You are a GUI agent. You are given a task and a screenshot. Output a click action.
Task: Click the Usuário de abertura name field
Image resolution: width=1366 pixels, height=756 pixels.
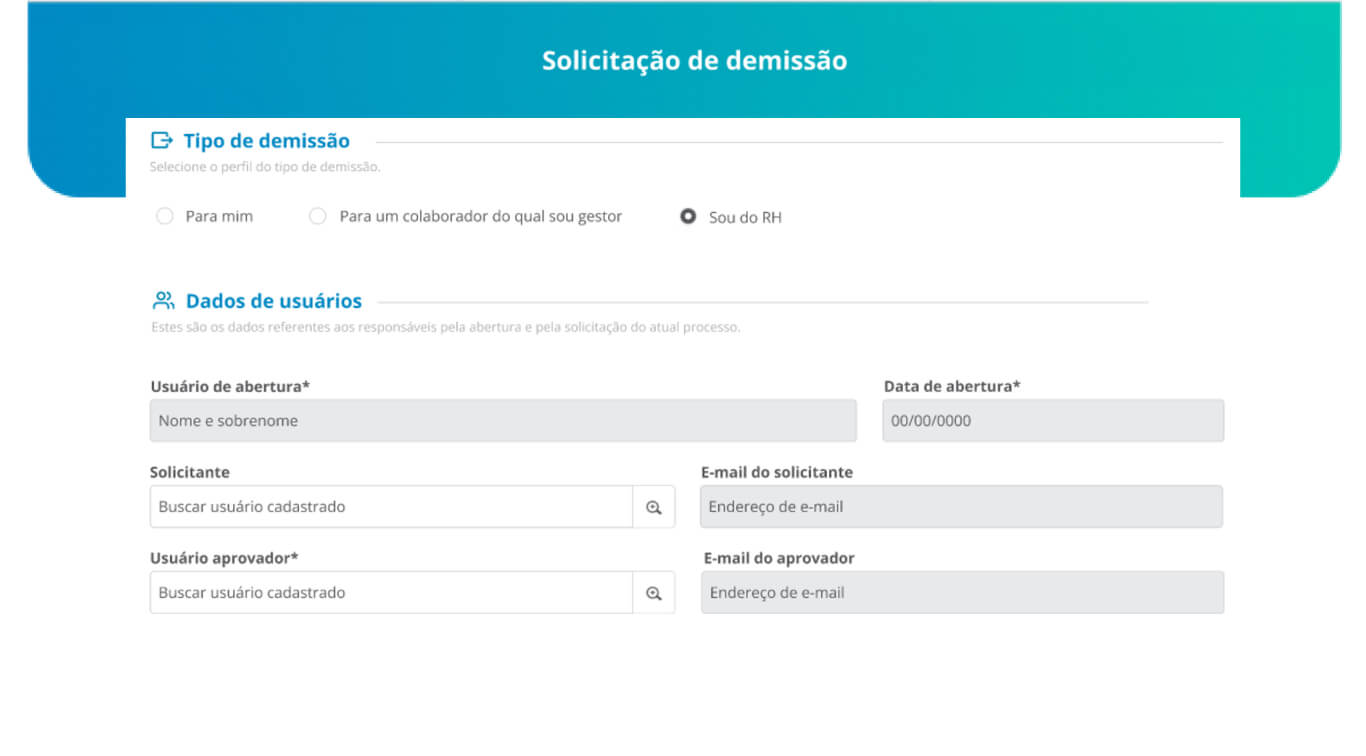point(503,421)
